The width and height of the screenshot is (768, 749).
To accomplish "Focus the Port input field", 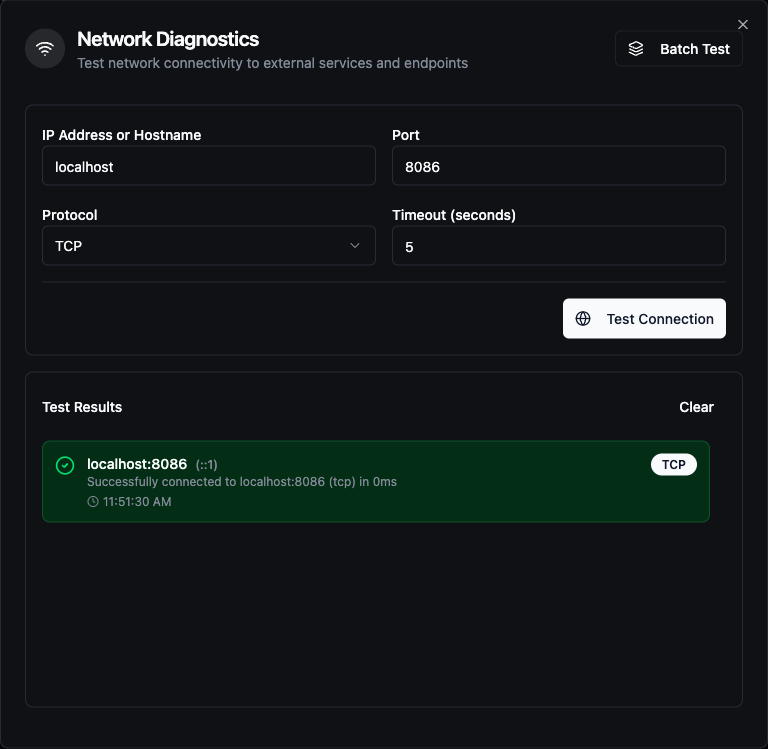I will pyautogui.click(x=558, y=166).
